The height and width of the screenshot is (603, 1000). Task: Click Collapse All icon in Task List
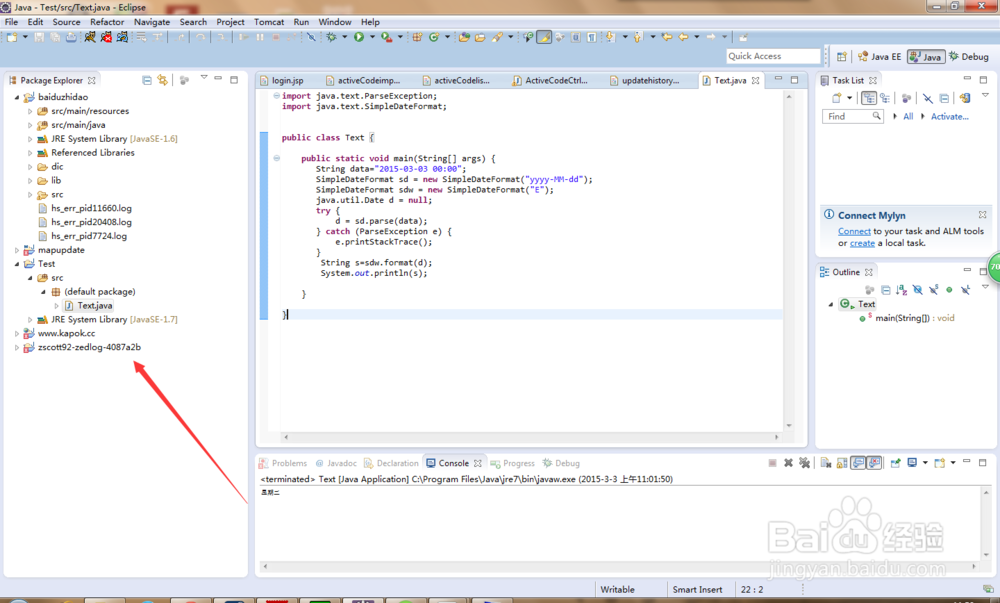(945, 98)
